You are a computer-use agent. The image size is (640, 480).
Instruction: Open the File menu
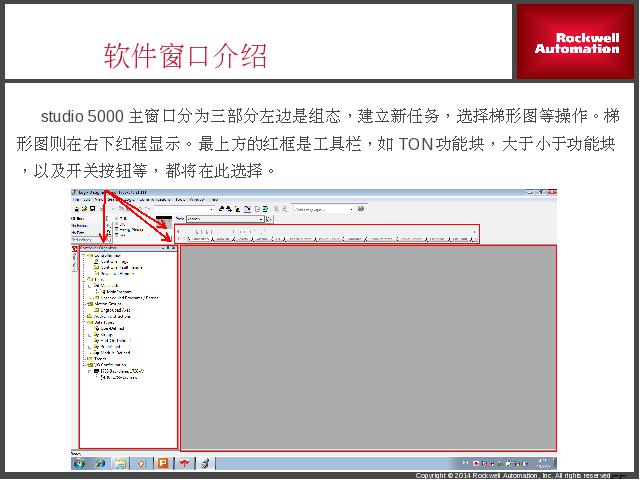(76, 200)
